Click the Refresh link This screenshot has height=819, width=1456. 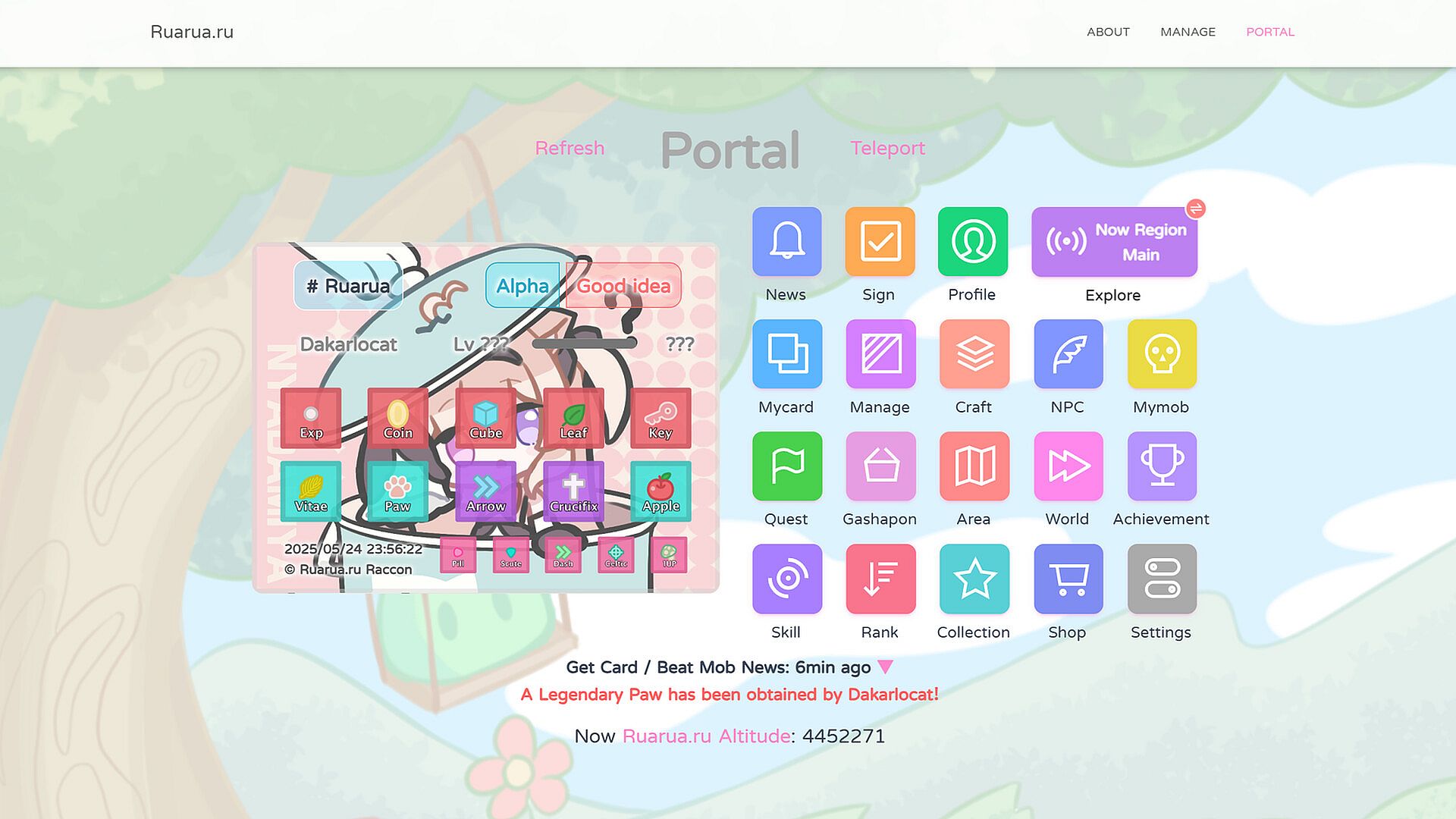[570, 148]
